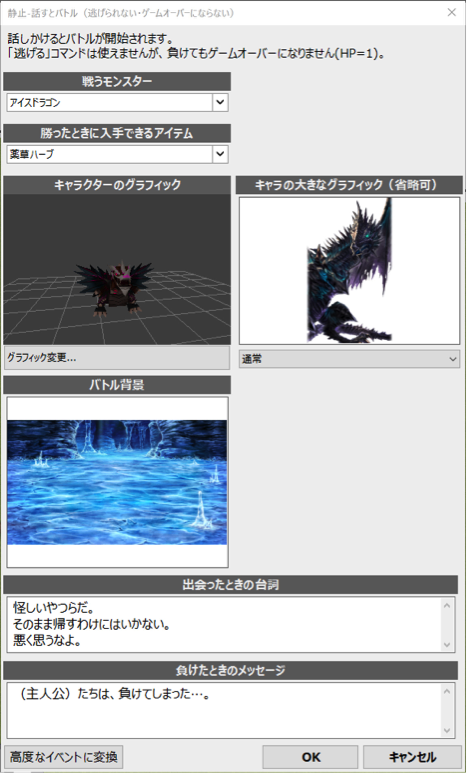Click the OK button
This screenshot has height=773, width=467.
tap(310, 757)
